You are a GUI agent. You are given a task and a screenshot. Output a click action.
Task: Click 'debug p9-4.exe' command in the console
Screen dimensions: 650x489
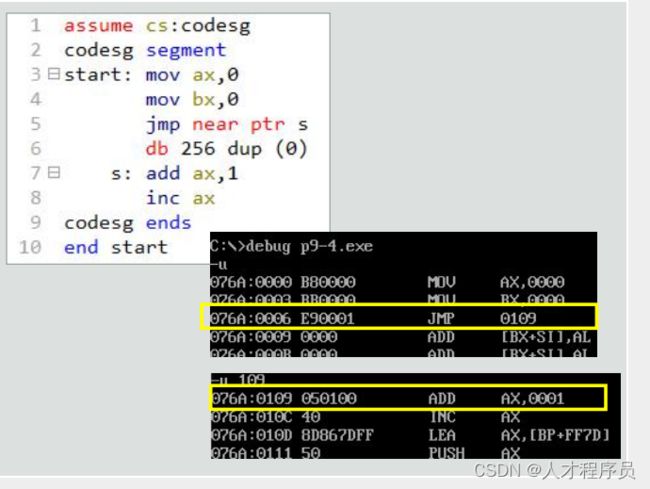pyautogui.click(x=309, y=246)
